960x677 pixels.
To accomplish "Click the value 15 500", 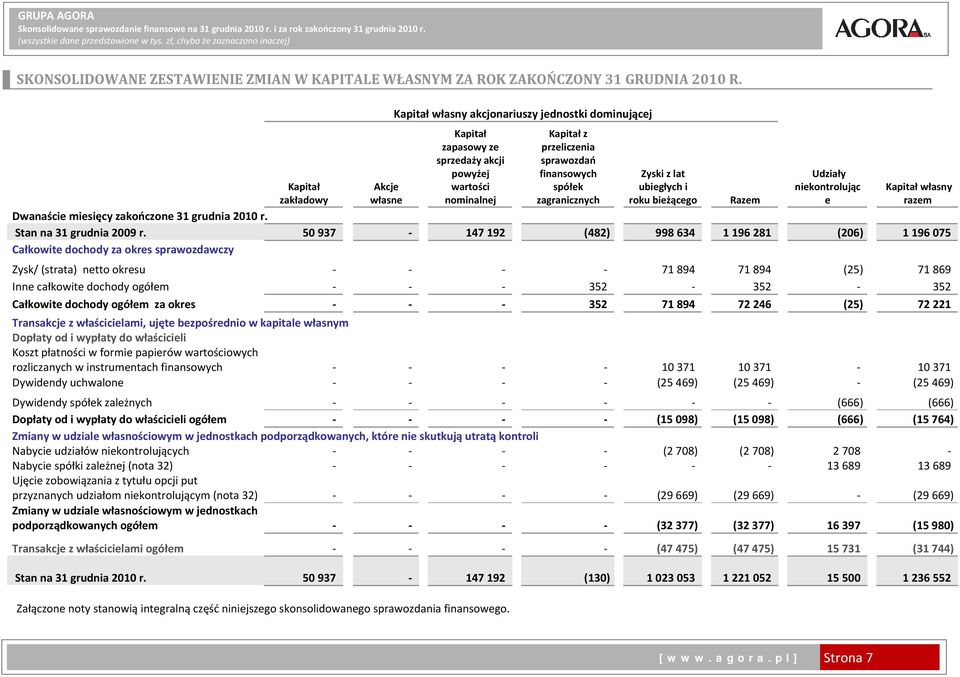I will click(x=844, y=578).
